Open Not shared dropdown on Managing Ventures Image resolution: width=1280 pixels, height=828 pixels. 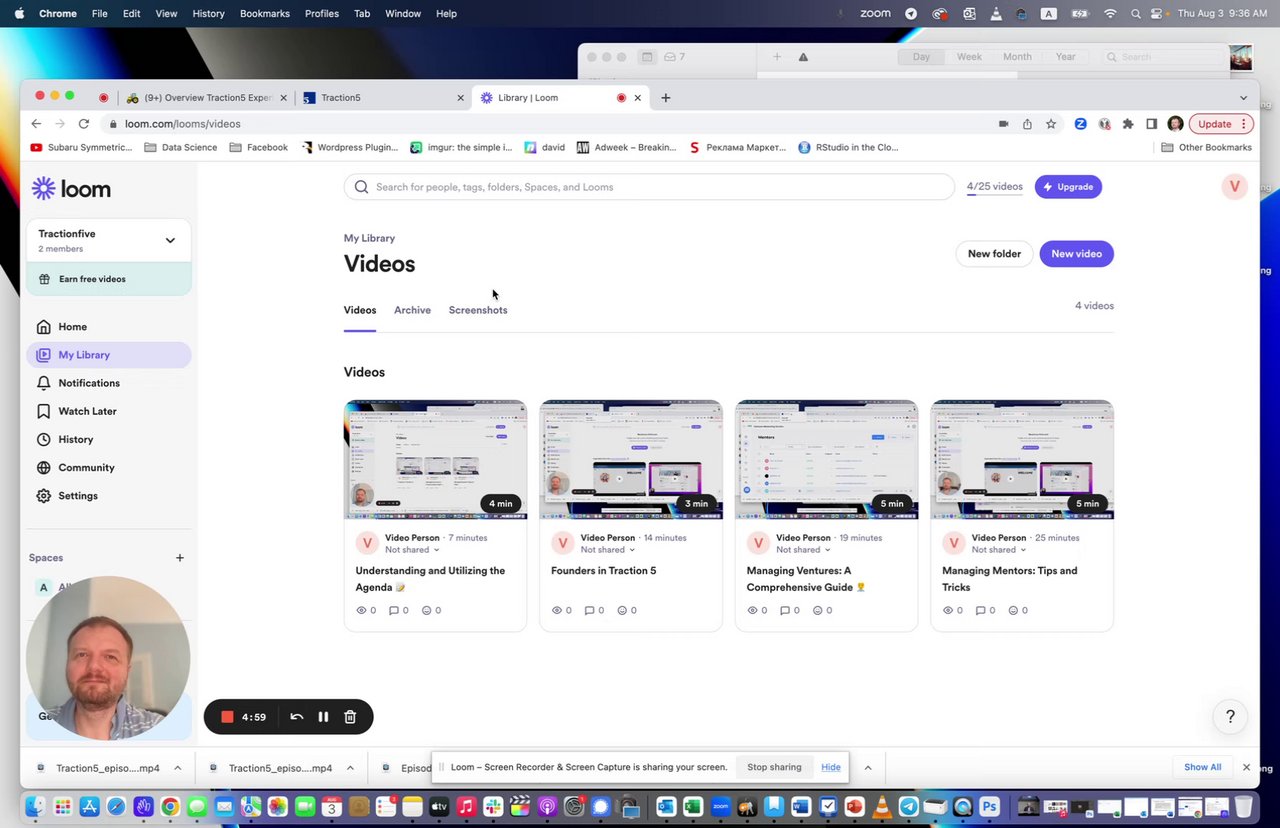coord(803,550)
